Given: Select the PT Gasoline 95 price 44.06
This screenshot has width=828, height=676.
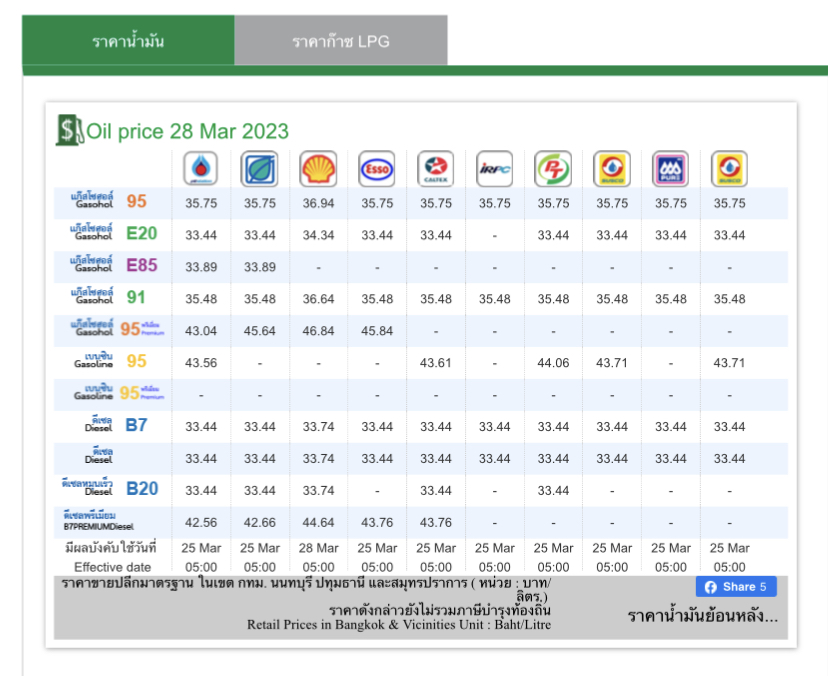Looking at the screenshot, I should (553, 363).
